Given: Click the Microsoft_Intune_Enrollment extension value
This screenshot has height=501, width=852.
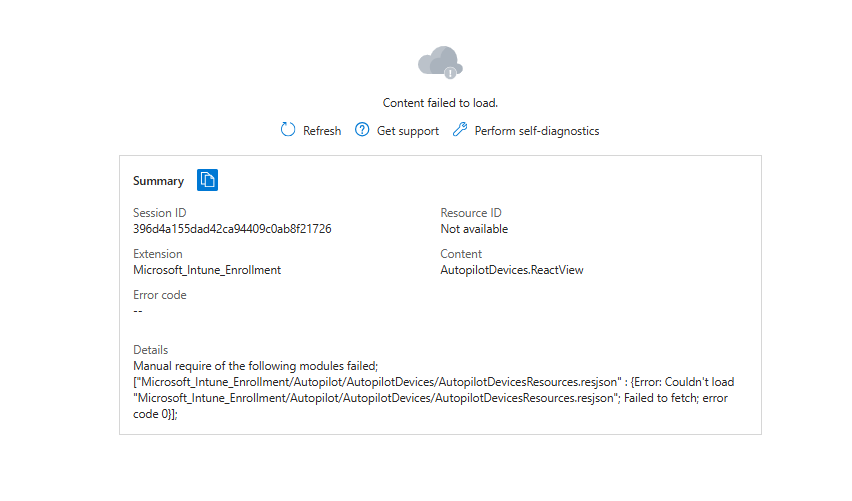Looking at the screenshot, I should (207, 270).
